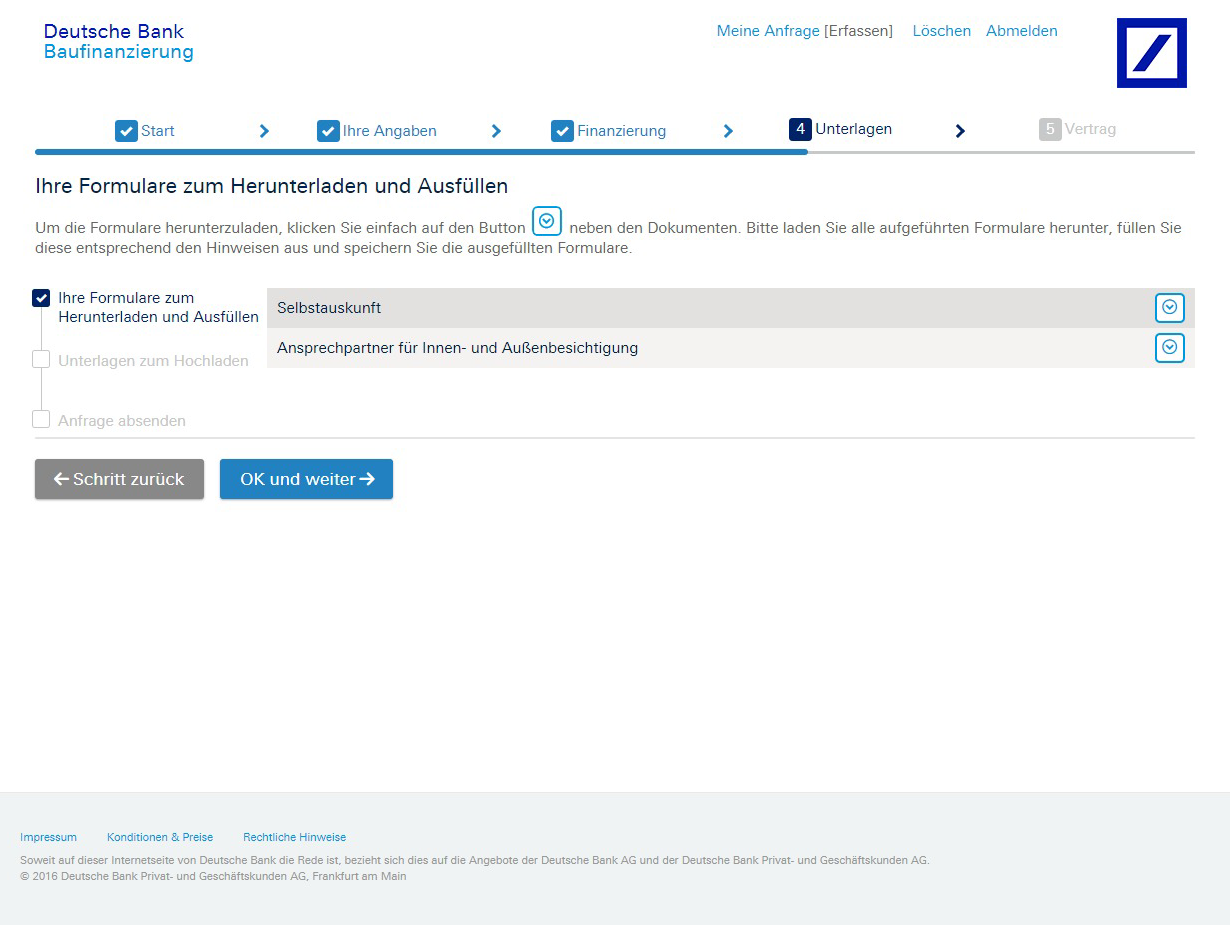The image size is (1230, 925).
Task: Click the Deutsche Bank Baufinanzierung title
Action: [119, 42]
